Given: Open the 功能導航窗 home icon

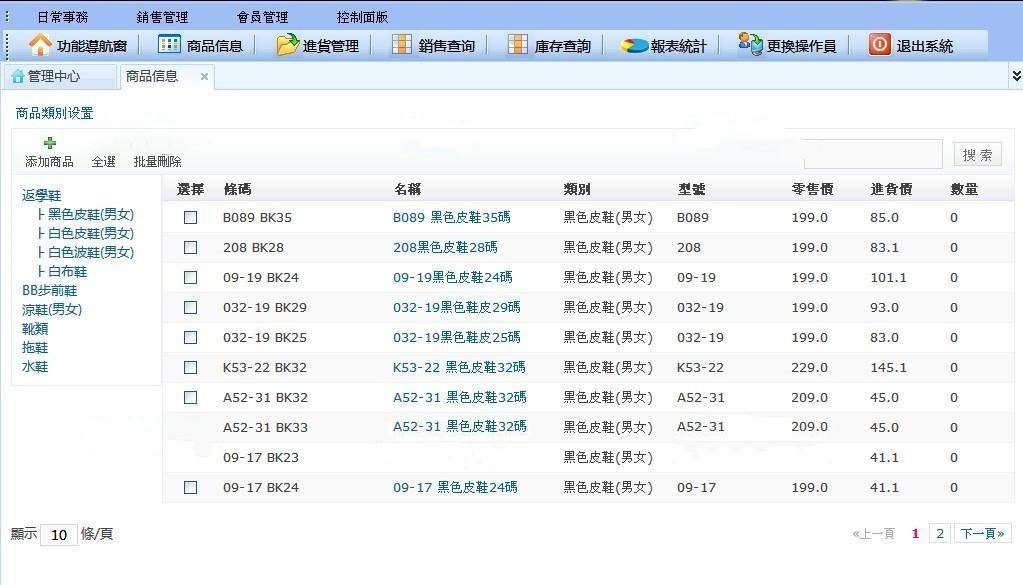Looking at the screenshot, I should (40, 45).
